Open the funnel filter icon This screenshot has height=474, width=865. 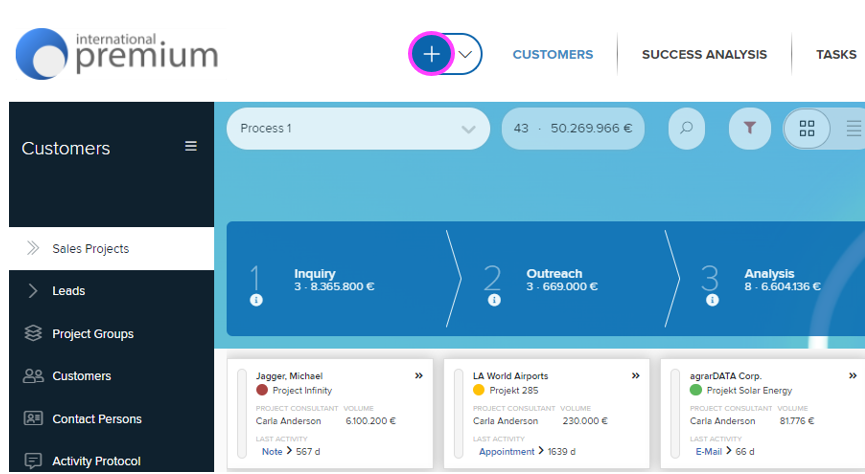coord(749,129)
